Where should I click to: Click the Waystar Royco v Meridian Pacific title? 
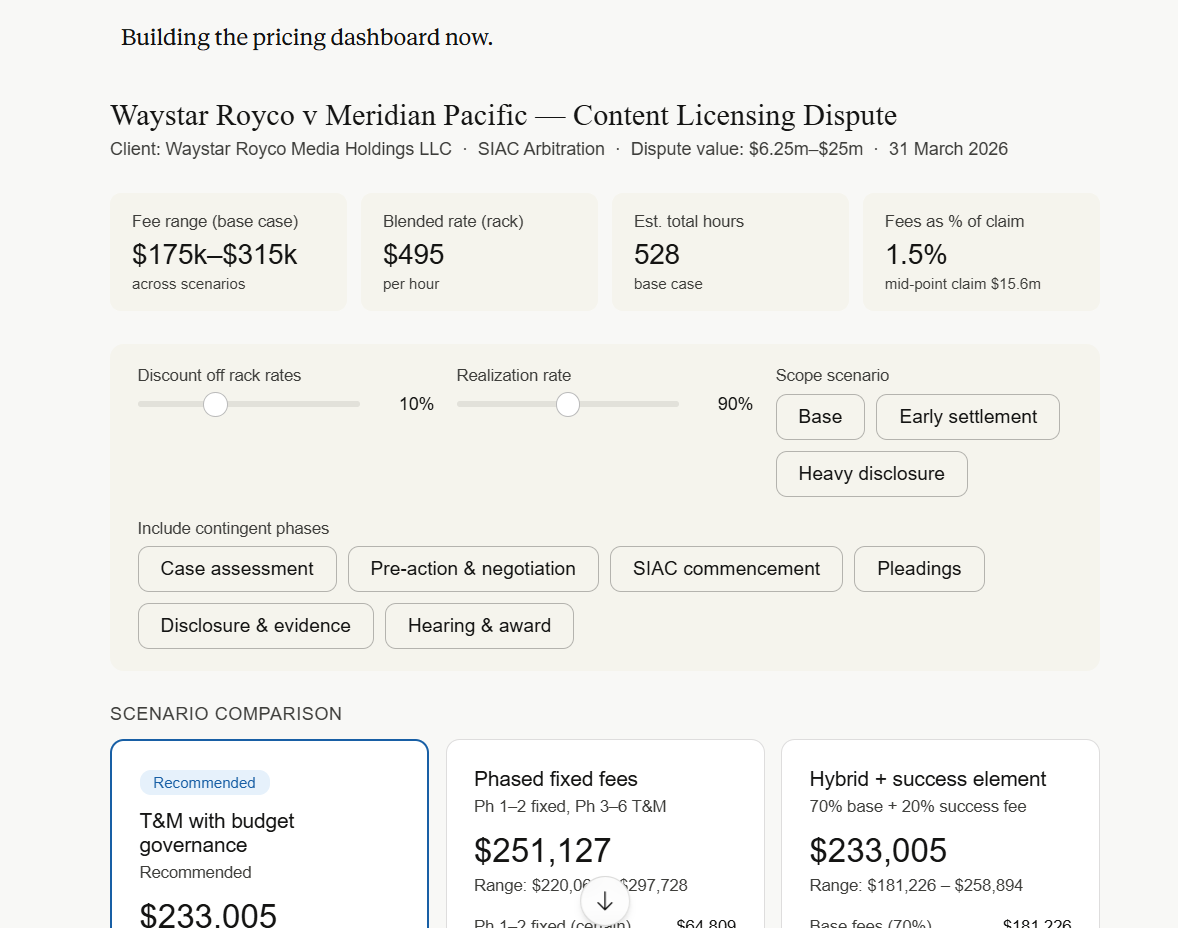[x=503, y=116]
